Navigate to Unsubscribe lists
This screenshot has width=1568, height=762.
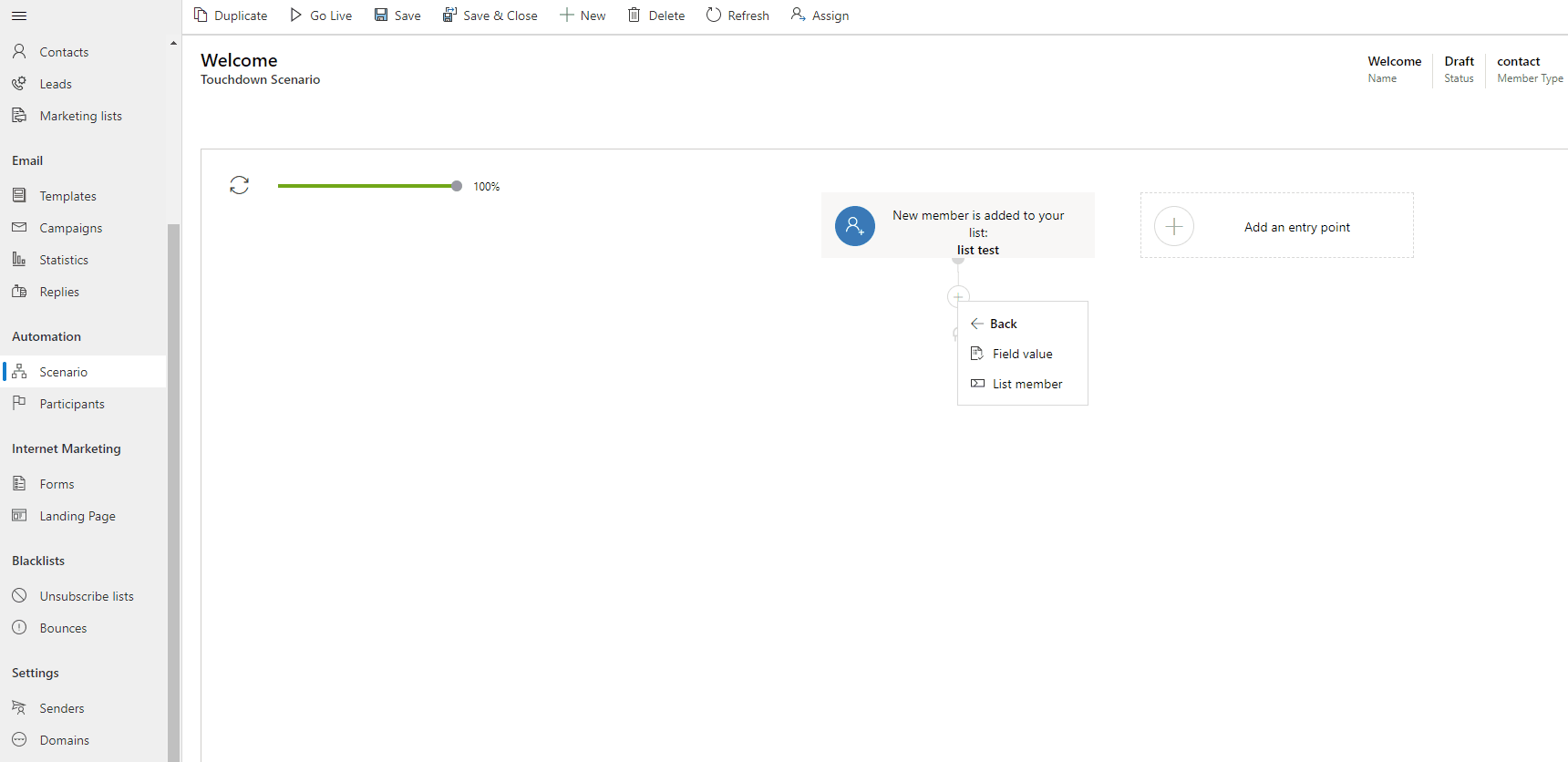pyautogui.click(x=87, y=596)
